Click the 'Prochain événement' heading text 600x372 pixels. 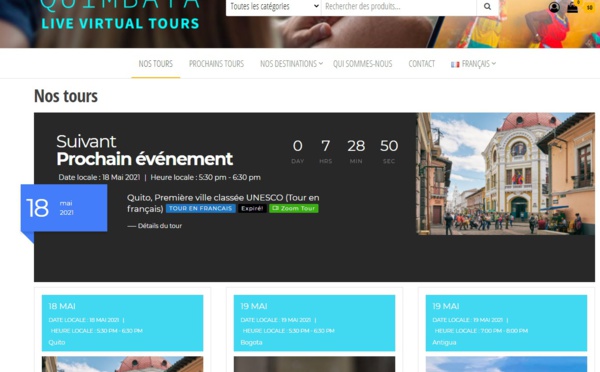[x=144, y=159]
